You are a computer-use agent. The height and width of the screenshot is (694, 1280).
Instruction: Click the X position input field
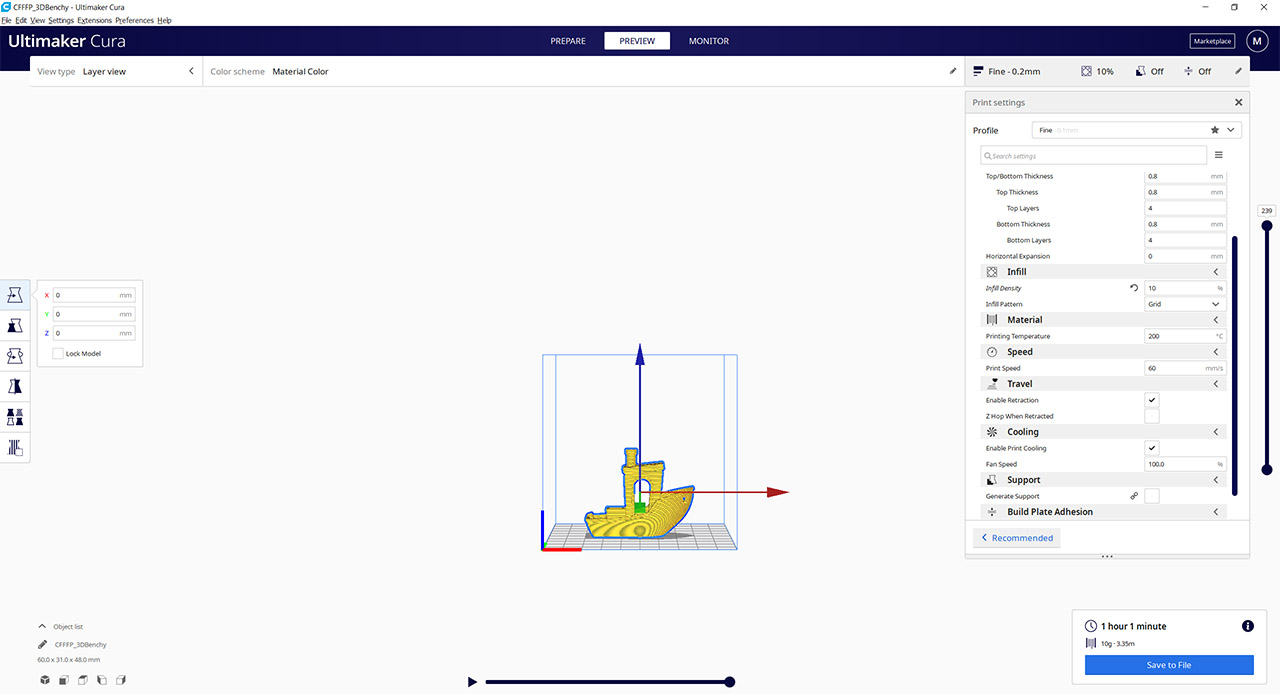[x=94, y=295]
